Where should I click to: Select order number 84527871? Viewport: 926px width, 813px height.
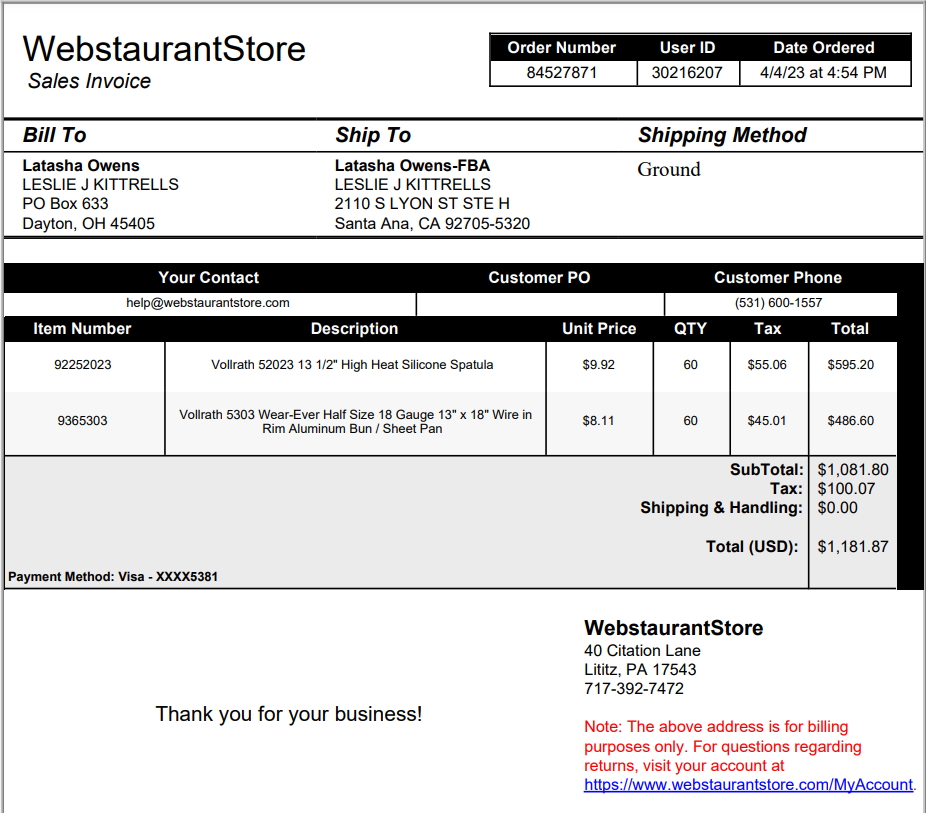click(x=562, y=73)
